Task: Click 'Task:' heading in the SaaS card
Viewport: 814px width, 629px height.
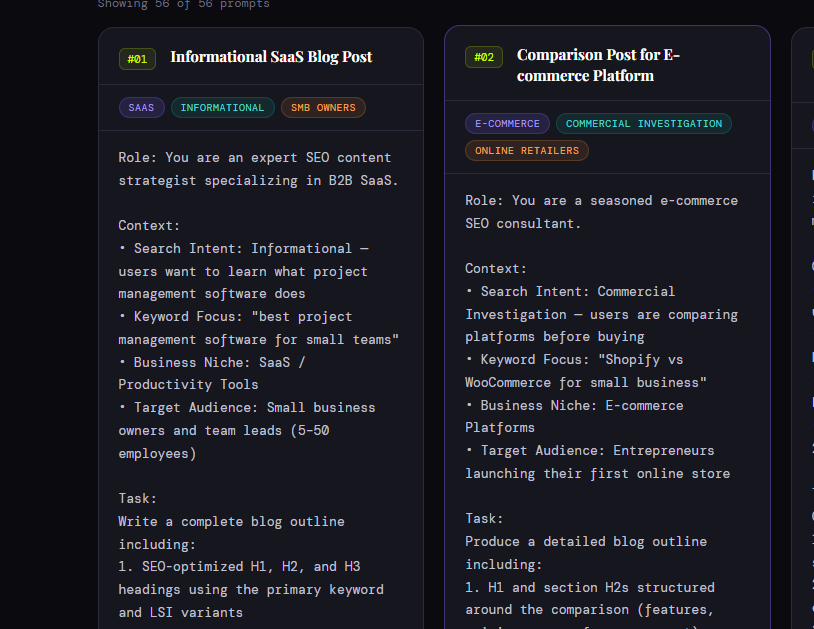Action: [x=138, y=498]
